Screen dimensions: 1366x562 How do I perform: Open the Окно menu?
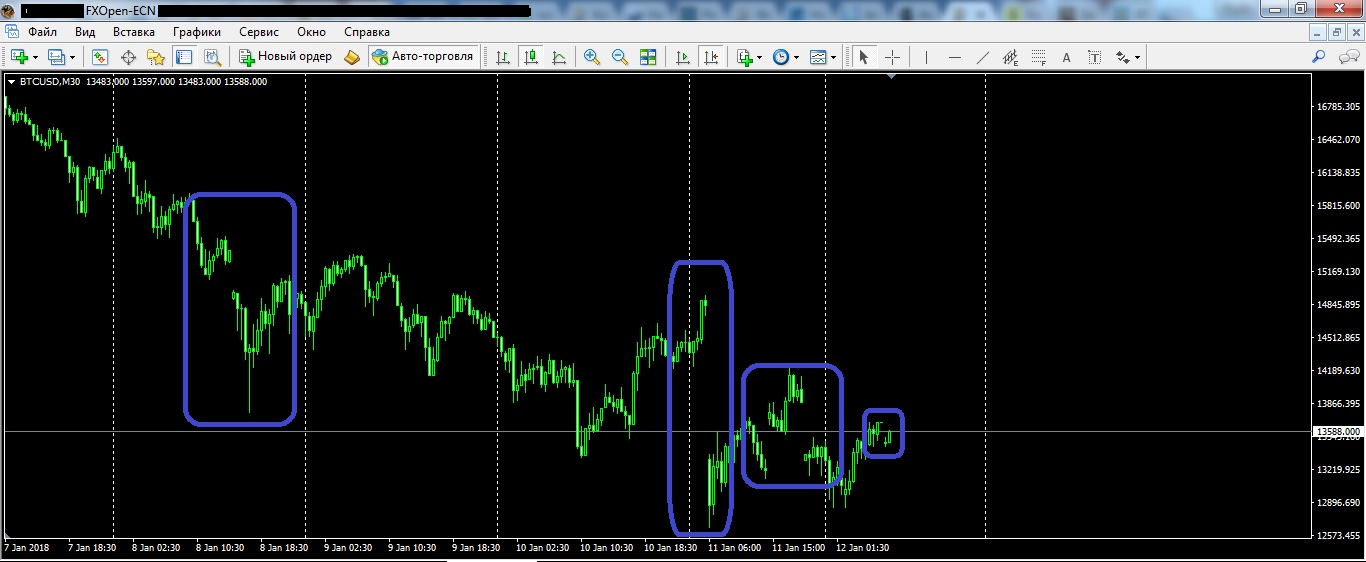pos(311,32)
